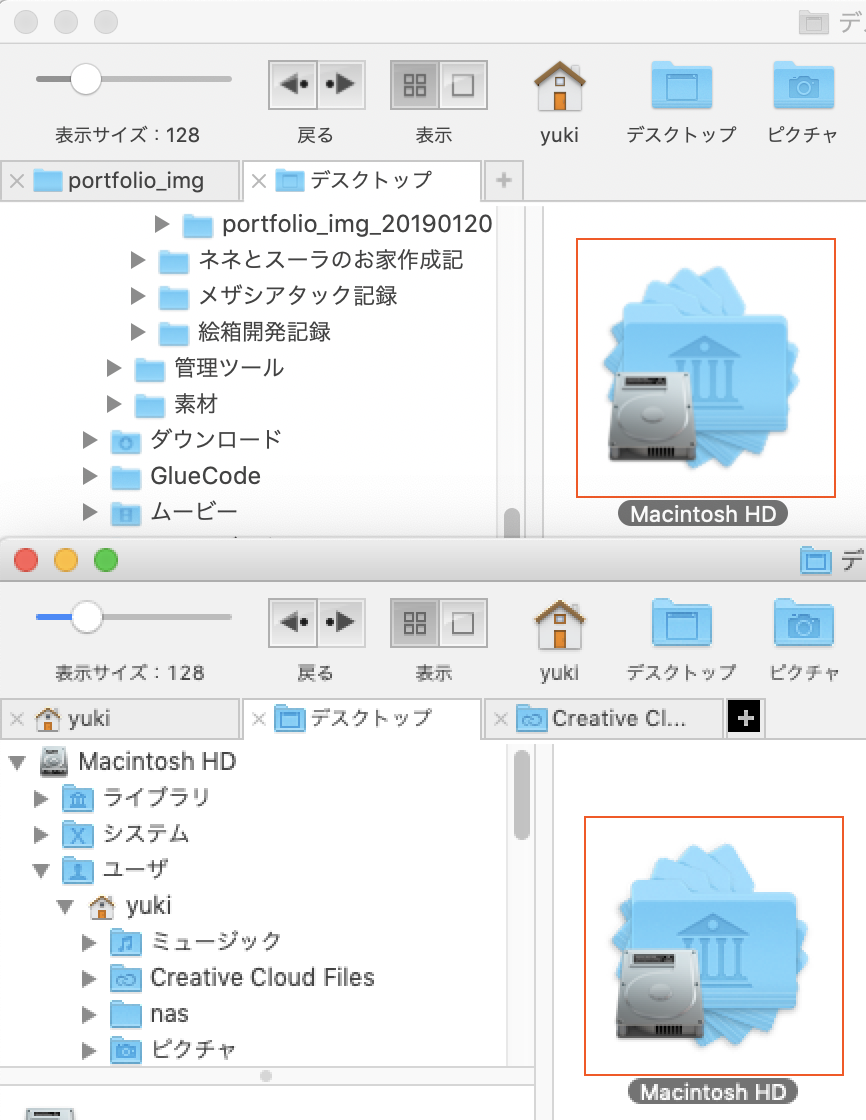Click the Macintosh HD thumbnail in the top window
Screen dimensions: 866x1120
(706, 368)
